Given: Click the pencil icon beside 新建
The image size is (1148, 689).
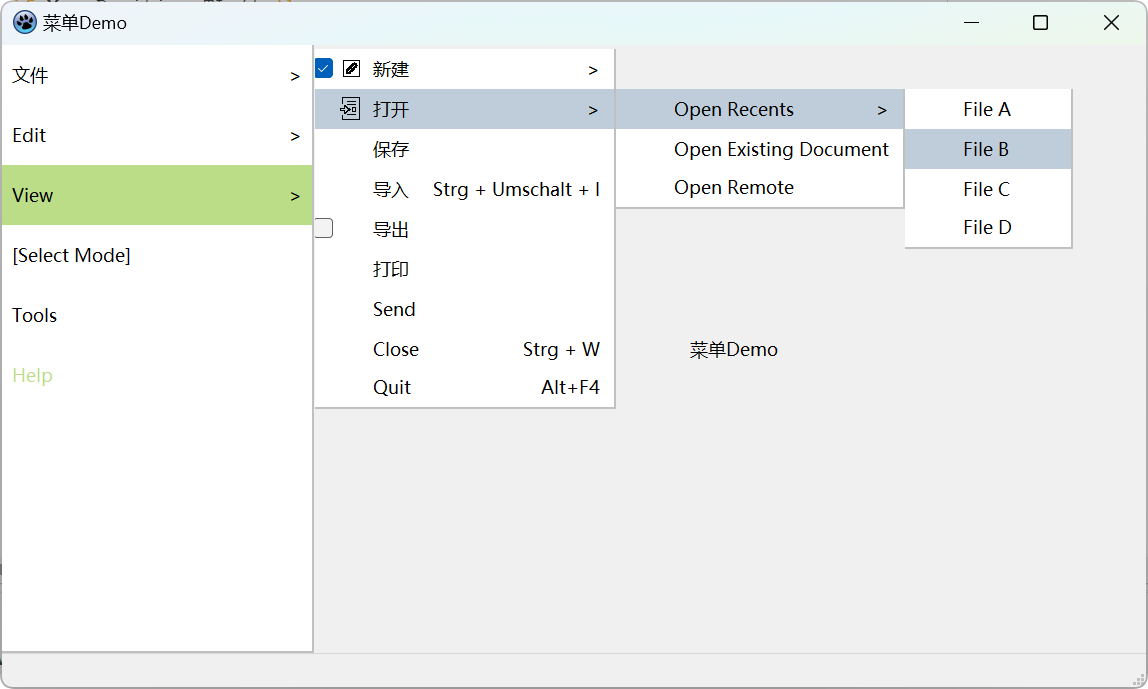Looking at the screenshot, I should click(351, 69).
